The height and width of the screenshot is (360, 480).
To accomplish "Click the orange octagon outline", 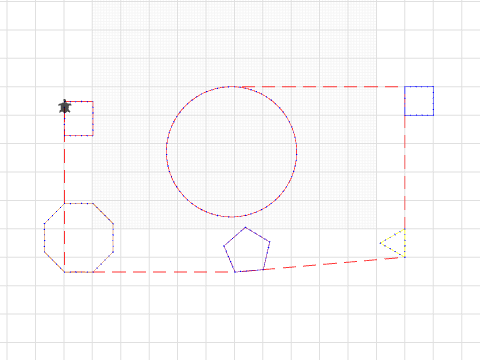I will click(79, 238).
